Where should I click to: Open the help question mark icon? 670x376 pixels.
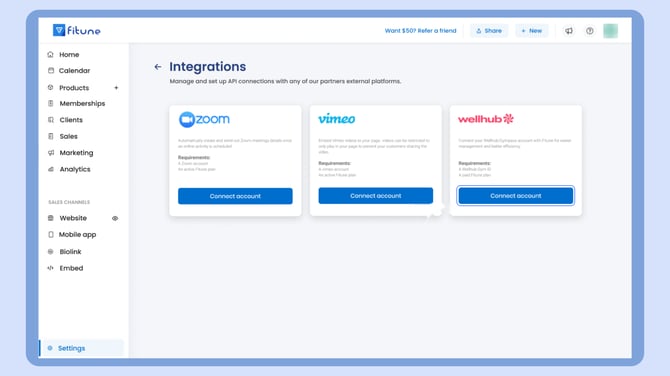point(590,31)
